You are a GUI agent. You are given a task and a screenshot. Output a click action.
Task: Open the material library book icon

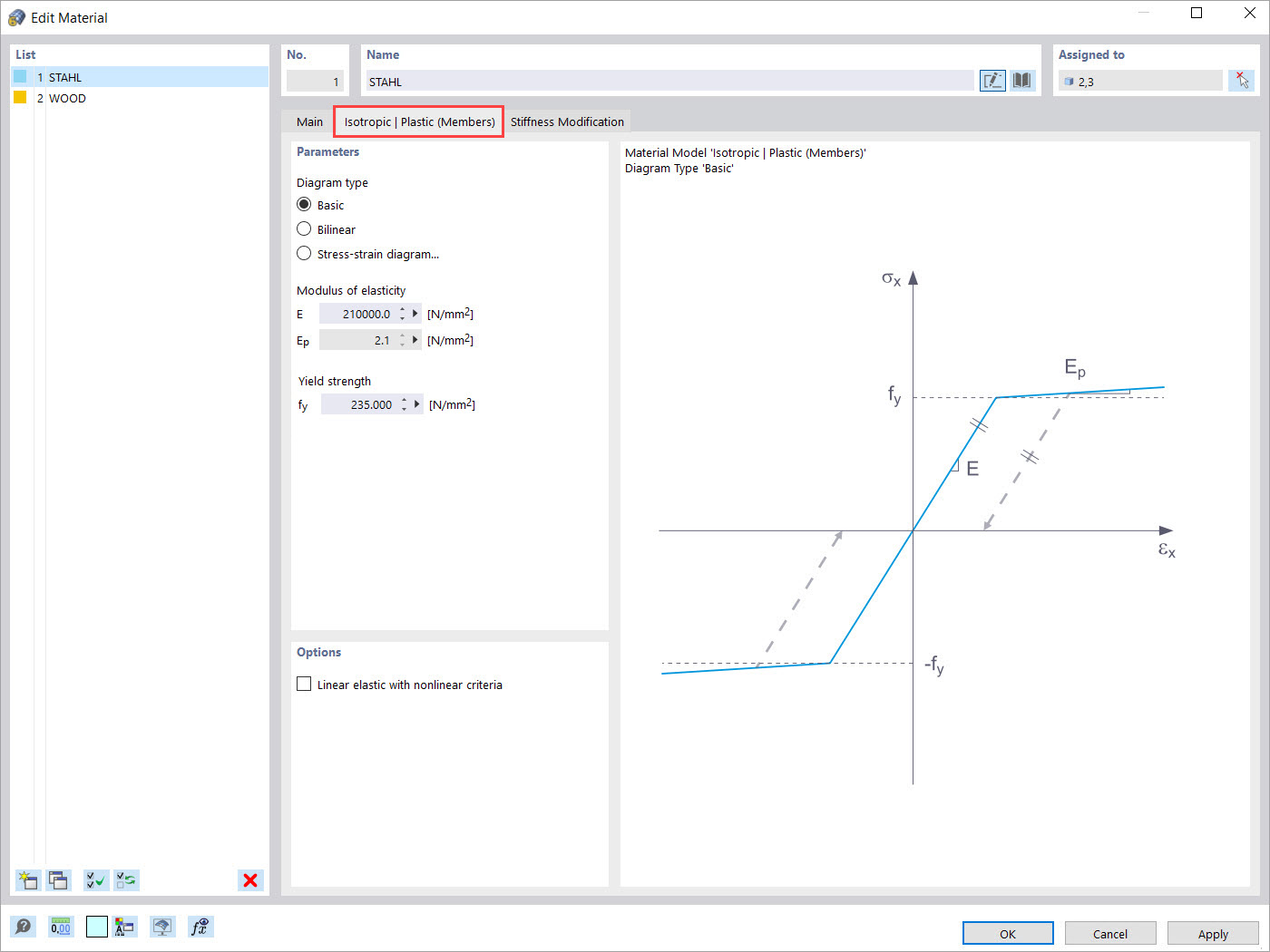tap(1022, 81)
